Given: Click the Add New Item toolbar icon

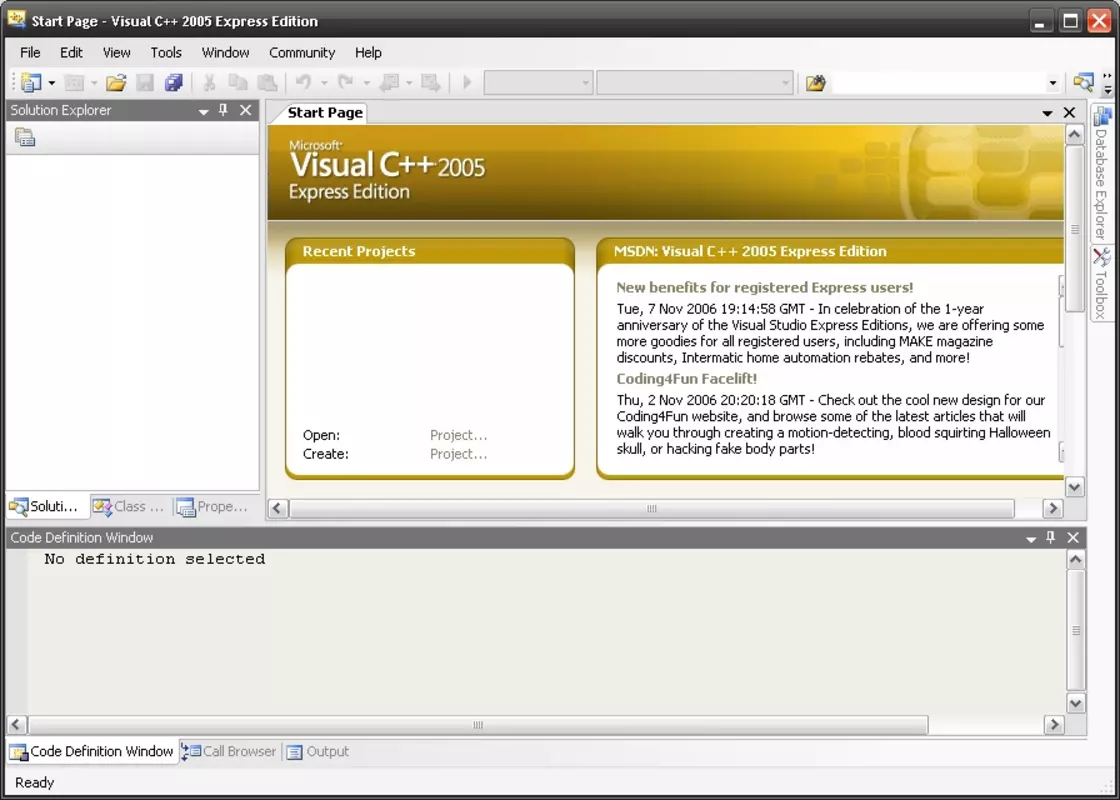Looking at the screenshot, I should click(x=74, y=83).
